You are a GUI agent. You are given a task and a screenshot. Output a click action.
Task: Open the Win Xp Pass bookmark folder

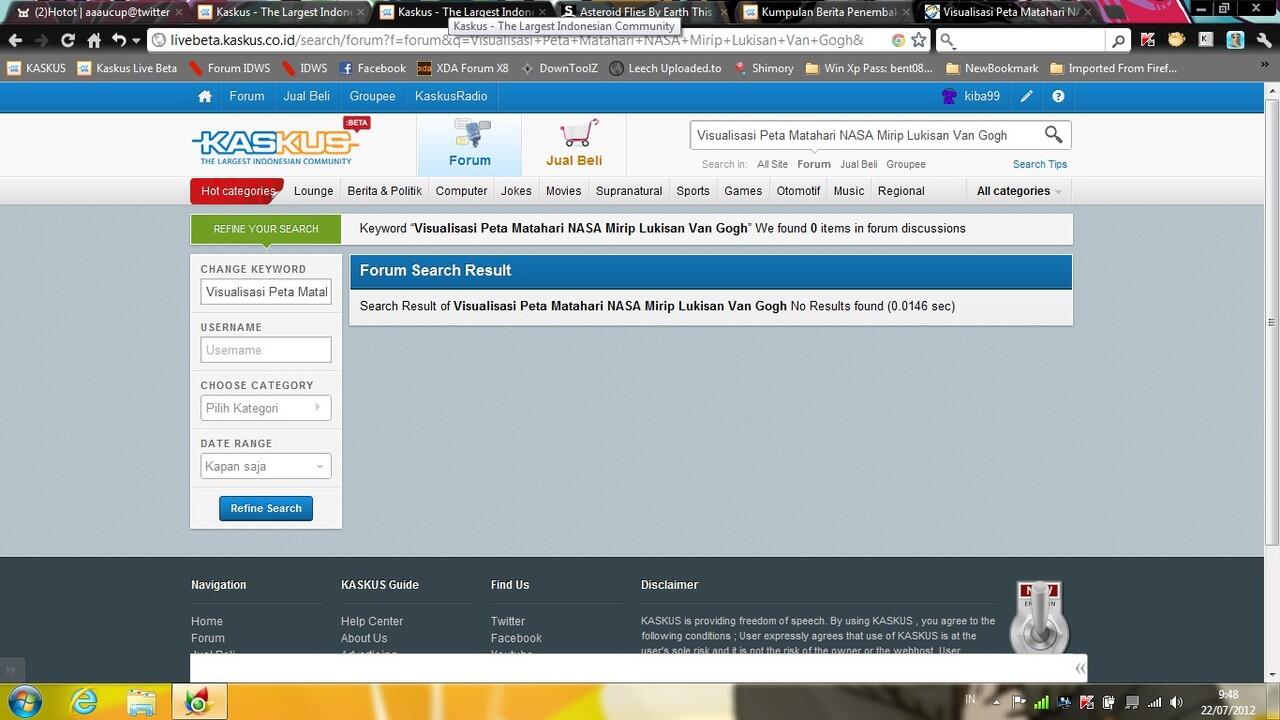[x=869, y=68]
